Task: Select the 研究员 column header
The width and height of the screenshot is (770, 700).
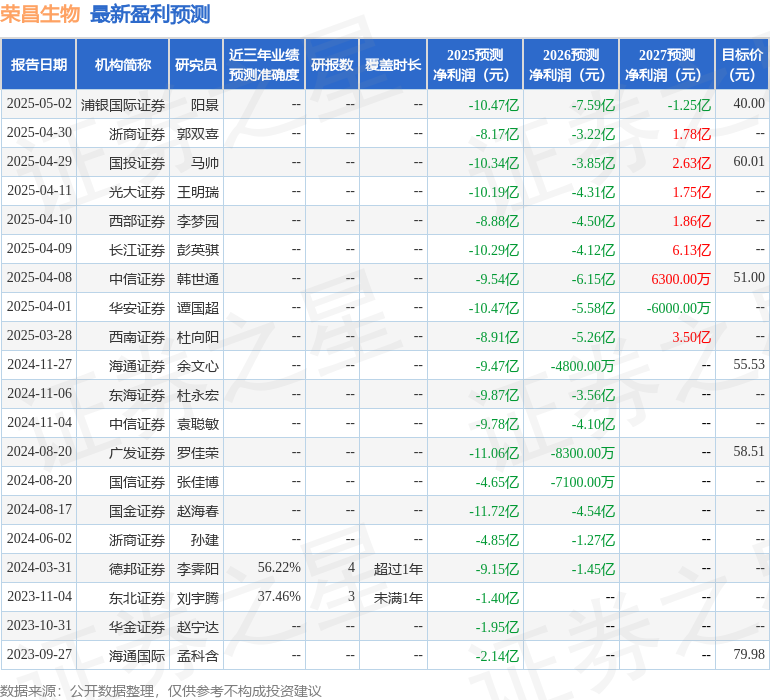Action: 195,65
